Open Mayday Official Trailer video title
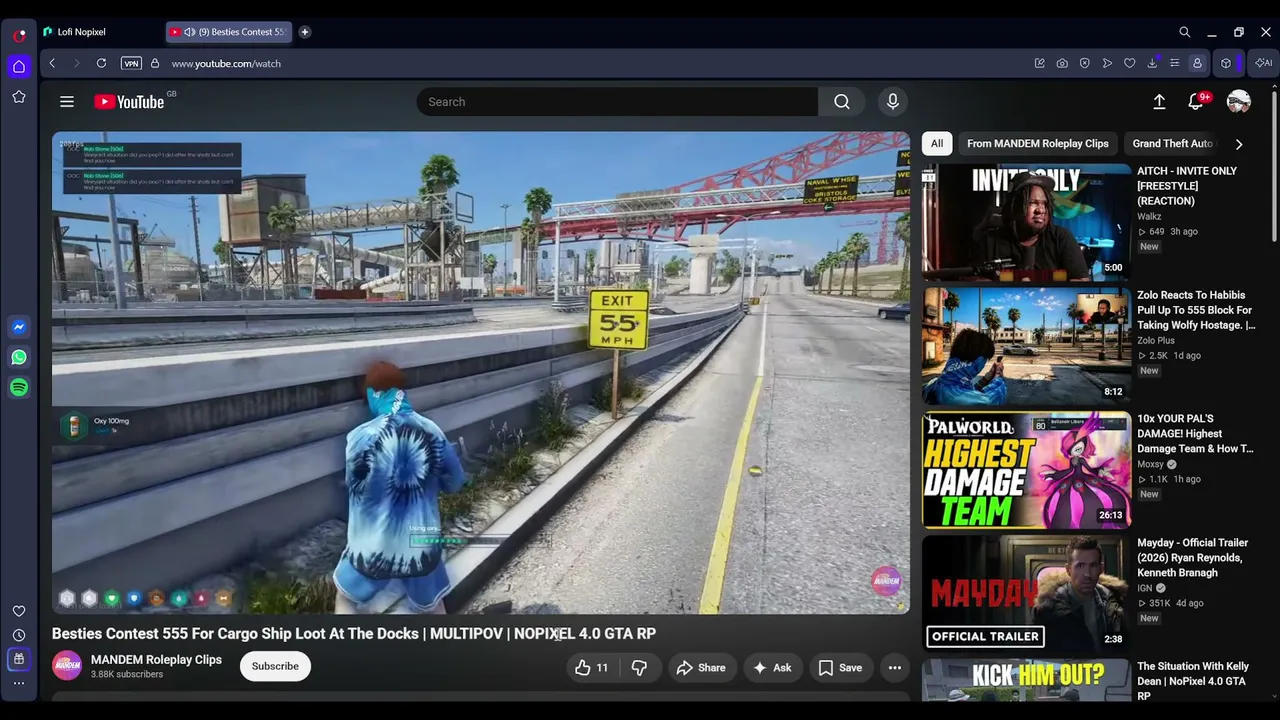 1193,558
